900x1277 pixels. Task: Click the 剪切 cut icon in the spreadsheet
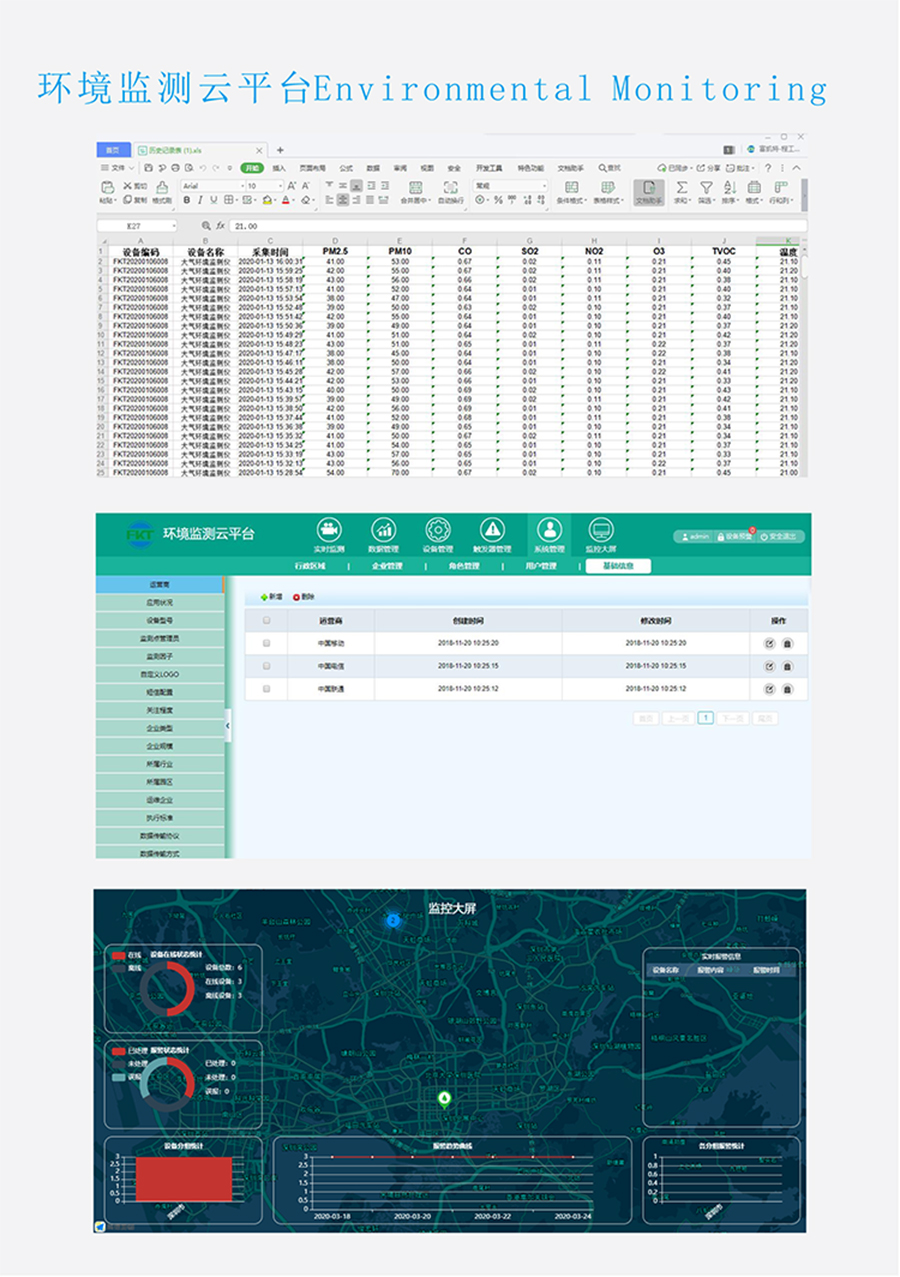coord(127,186)
